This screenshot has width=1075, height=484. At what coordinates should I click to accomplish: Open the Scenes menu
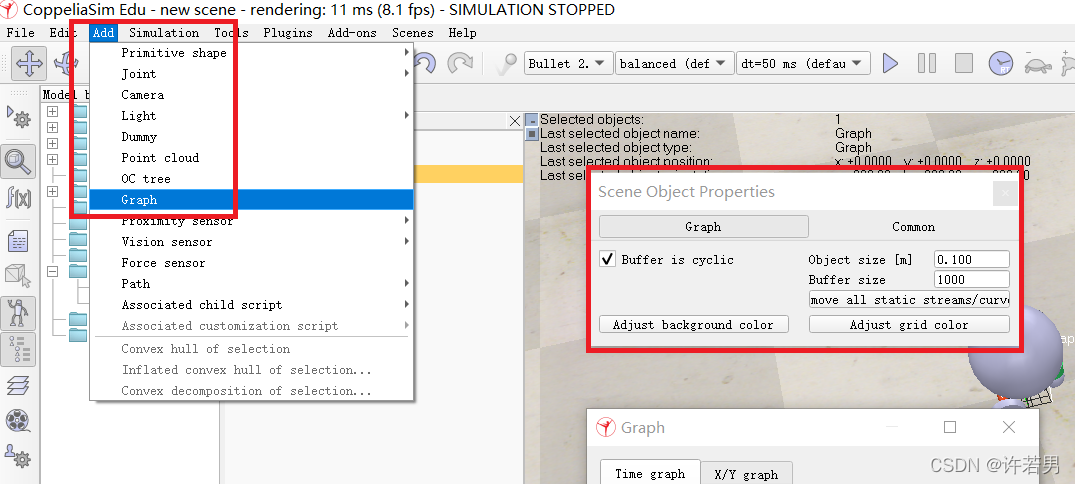[x=413, y=33]
